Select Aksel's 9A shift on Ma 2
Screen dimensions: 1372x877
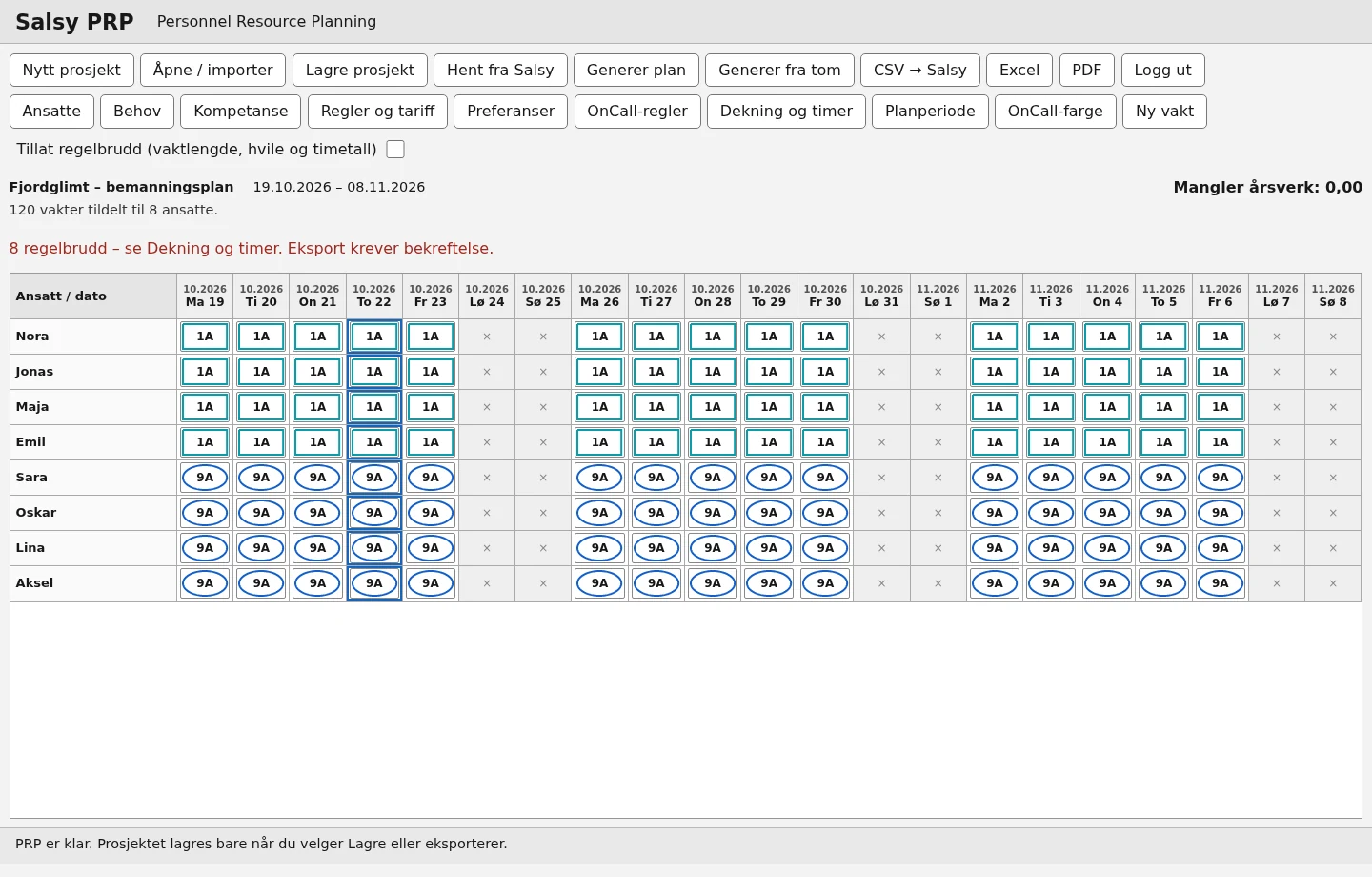click(x=995, y=583)
